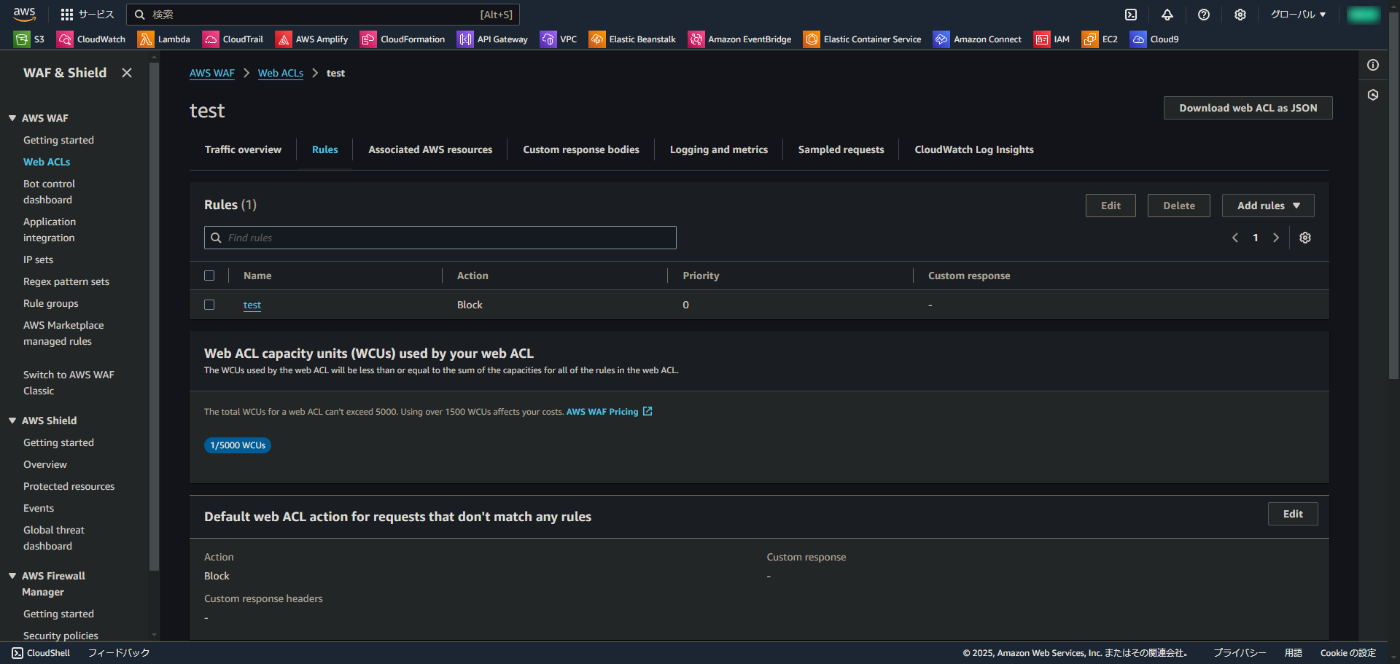Open CloudShell in the footer bar
The height and width of the screenshot is (664, 1400).
(x=41, y=653)
